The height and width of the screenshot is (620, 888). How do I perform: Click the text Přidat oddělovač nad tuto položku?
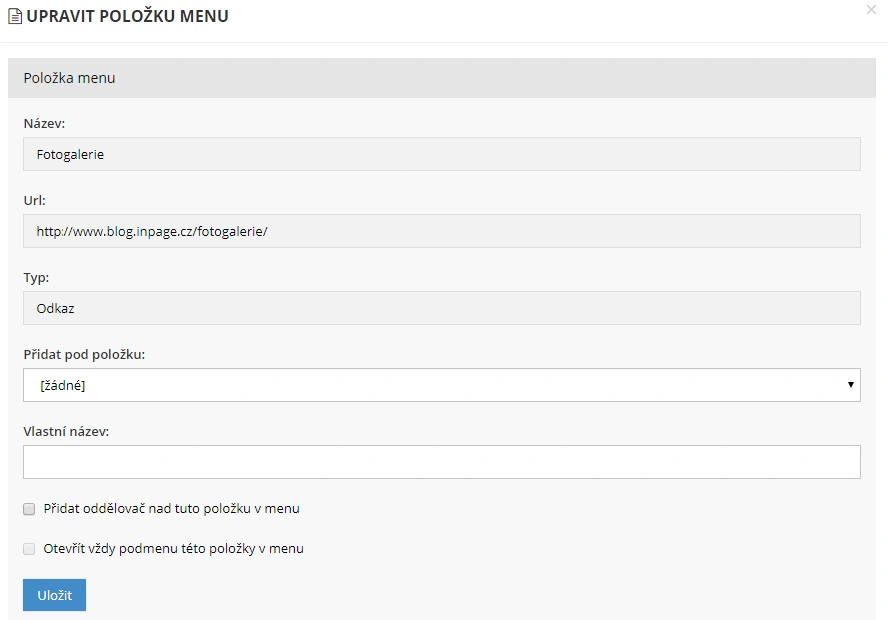pyautogui.click(x=171, y=509)
